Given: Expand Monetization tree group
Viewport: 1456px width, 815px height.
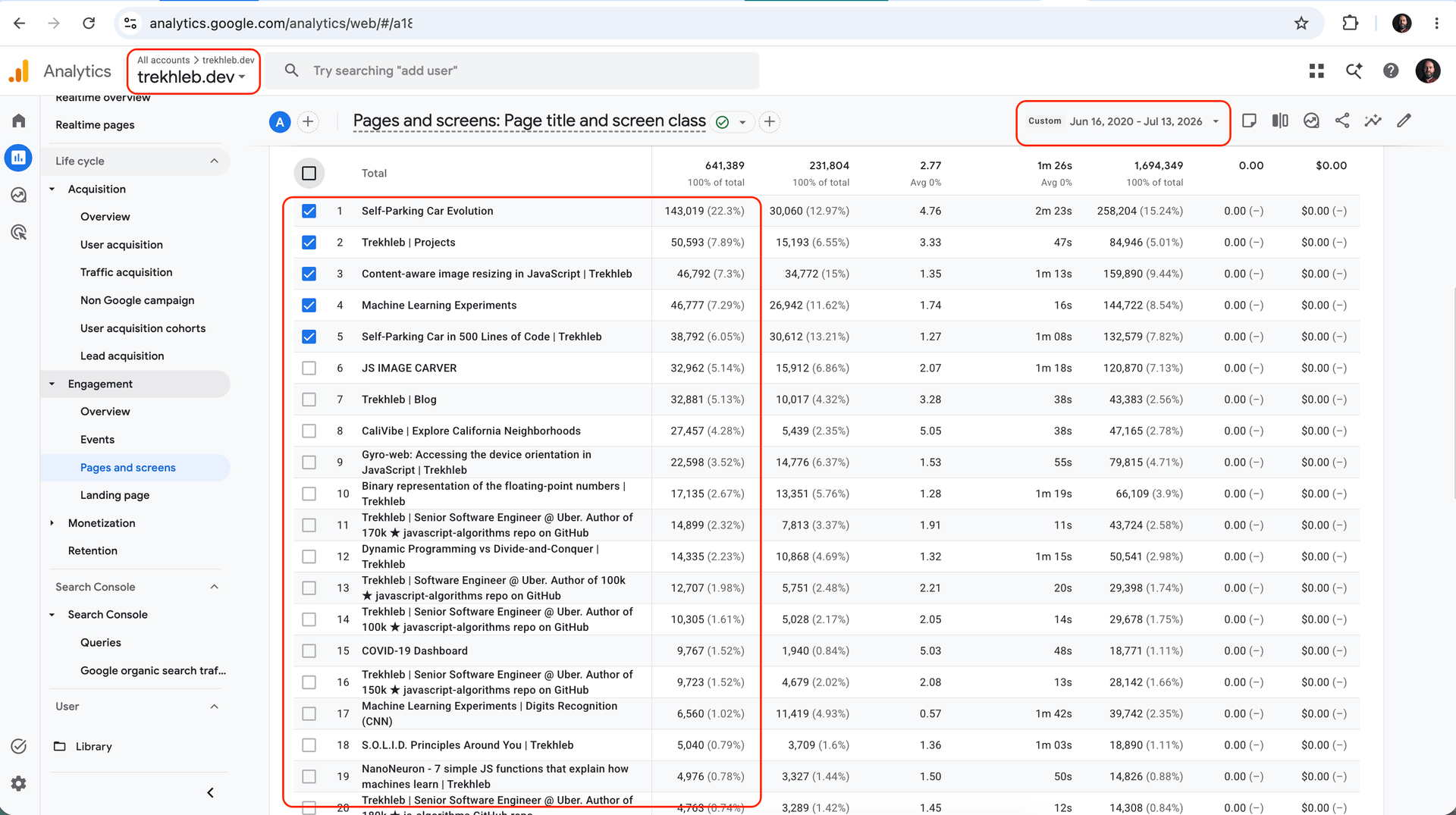Looking at the screenshot, I should 52,523.
